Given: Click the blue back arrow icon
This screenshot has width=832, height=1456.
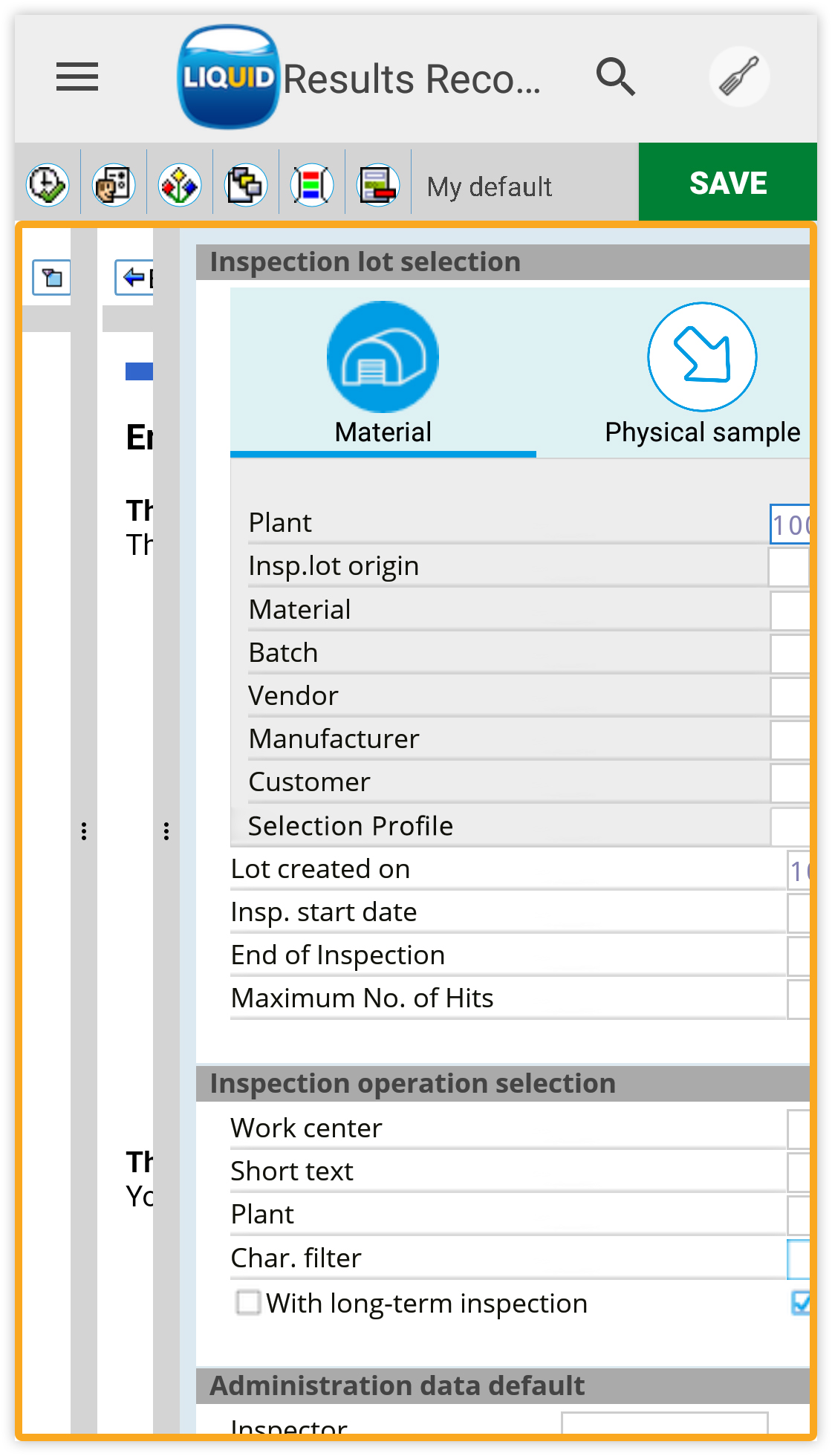Looking at the screenshot, I should tap(134, 278).
